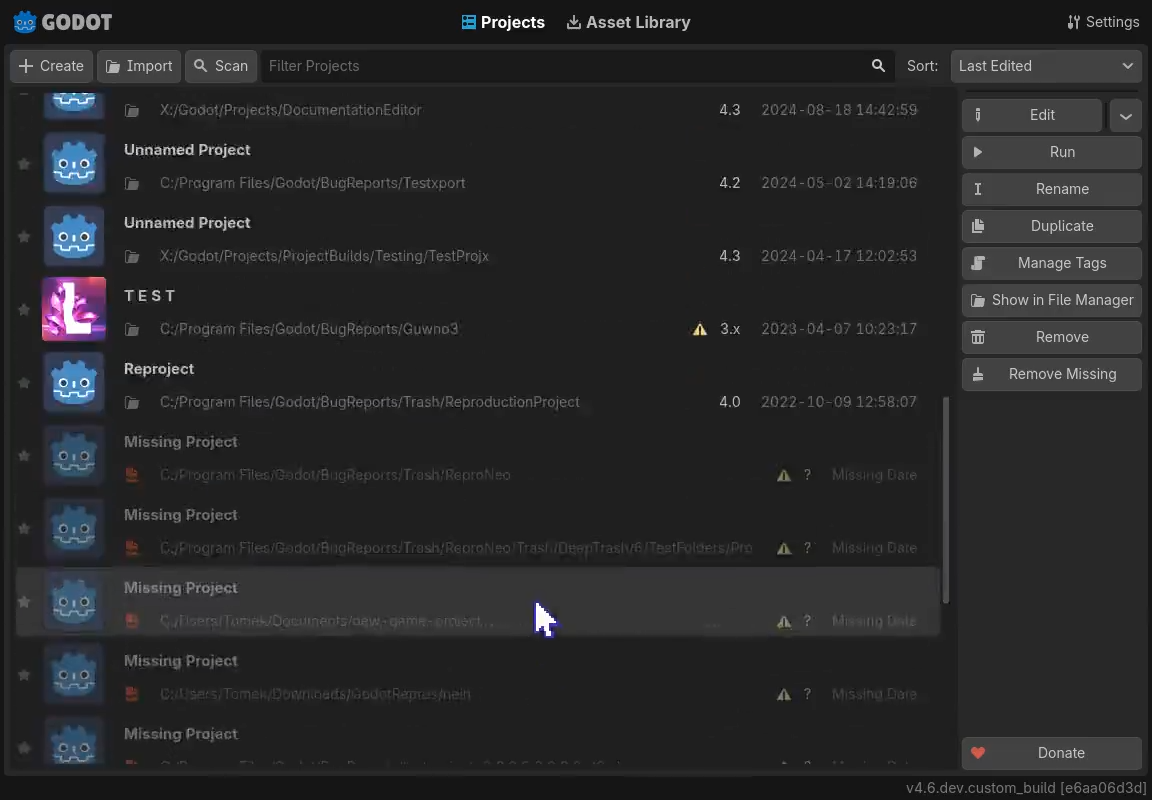Toggle favorite star for the DeepTrash missing project

[x=24, y=529]
